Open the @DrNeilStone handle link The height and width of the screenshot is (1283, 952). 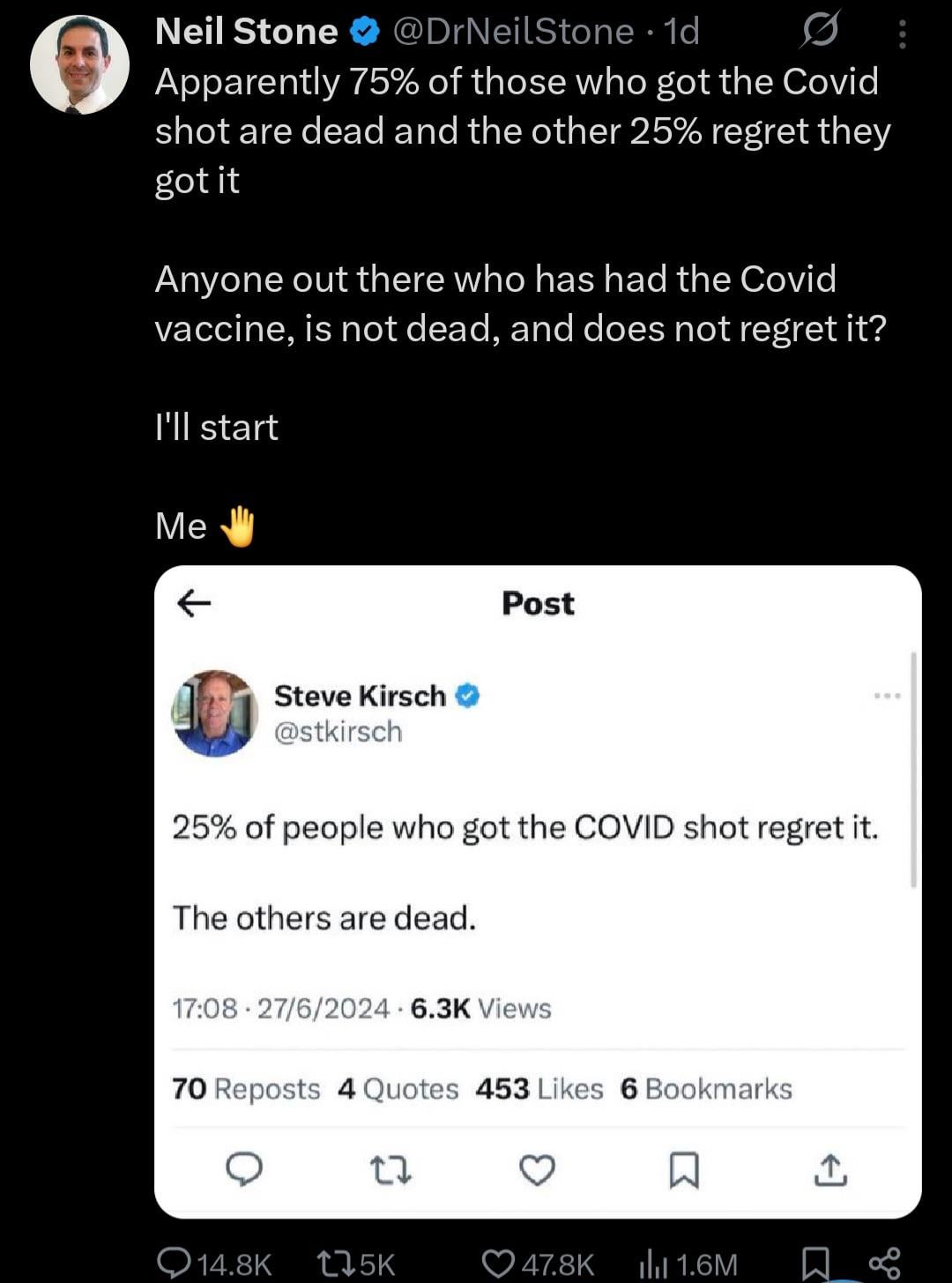pyautogui.click(x=512, y=32)
